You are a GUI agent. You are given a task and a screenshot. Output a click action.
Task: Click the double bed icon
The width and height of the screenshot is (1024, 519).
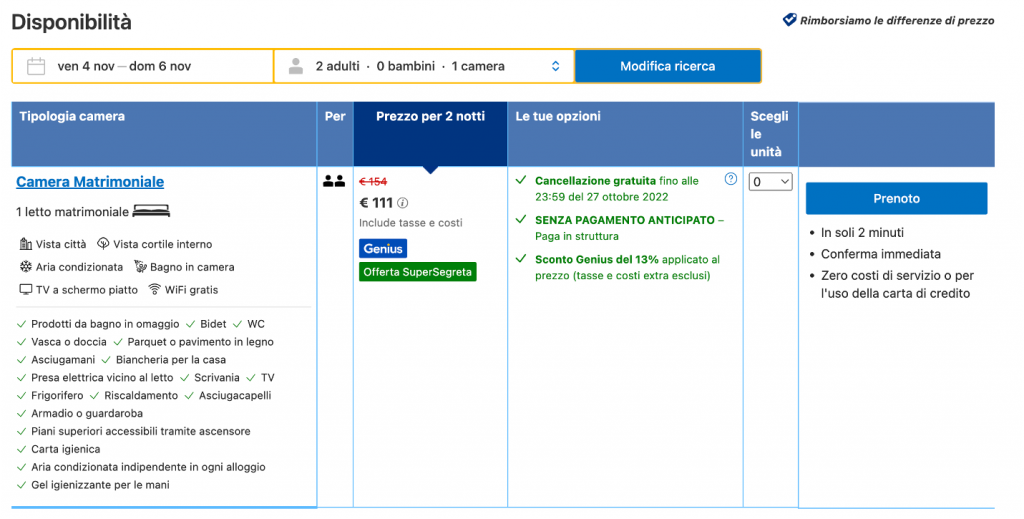tap(151, 212)
